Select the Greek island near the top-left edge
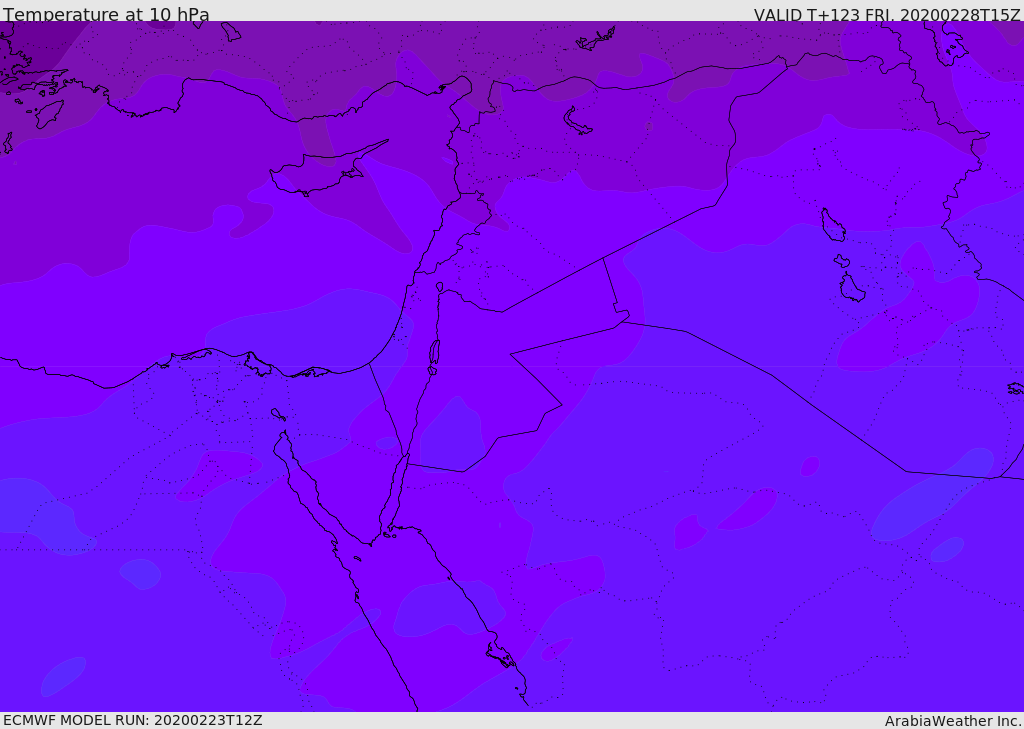1024x729 pixels. [48, 112]
